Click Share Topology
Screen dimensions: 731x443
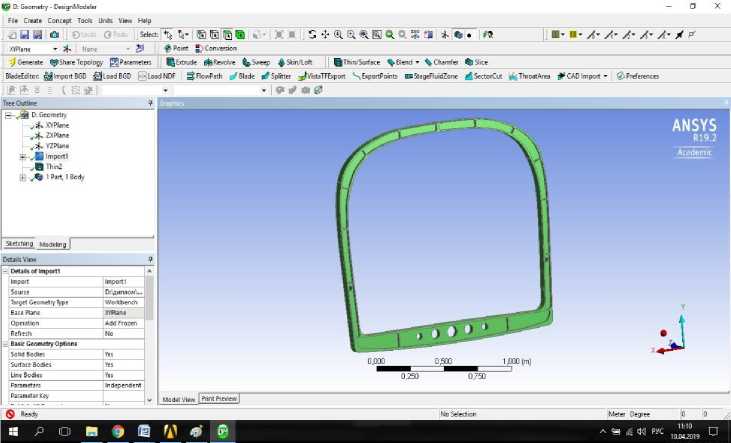click(76, 62)
